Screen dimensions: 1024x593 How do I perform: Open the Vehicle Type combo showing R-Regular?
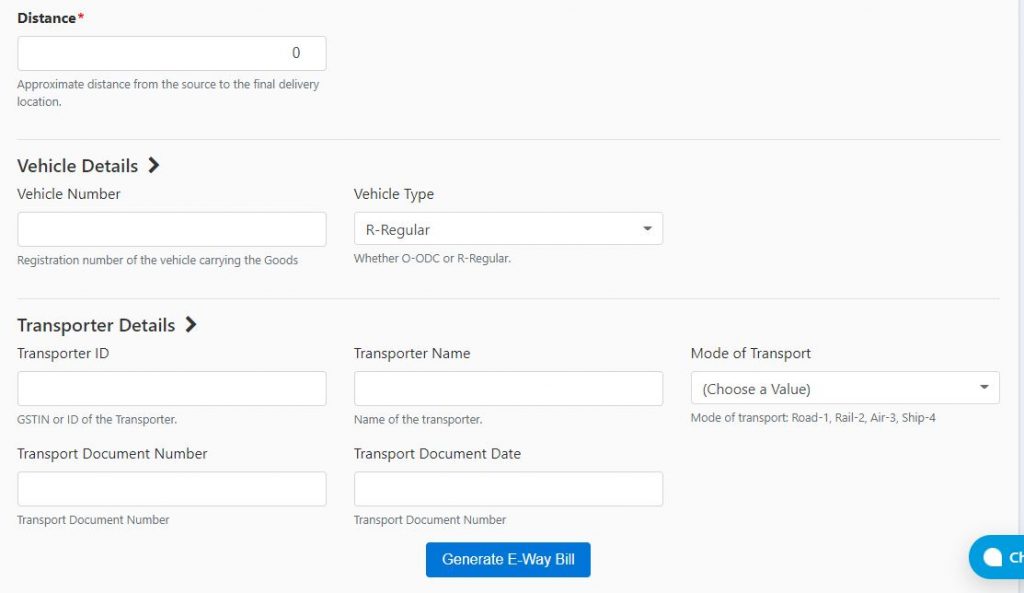[508, 228]
